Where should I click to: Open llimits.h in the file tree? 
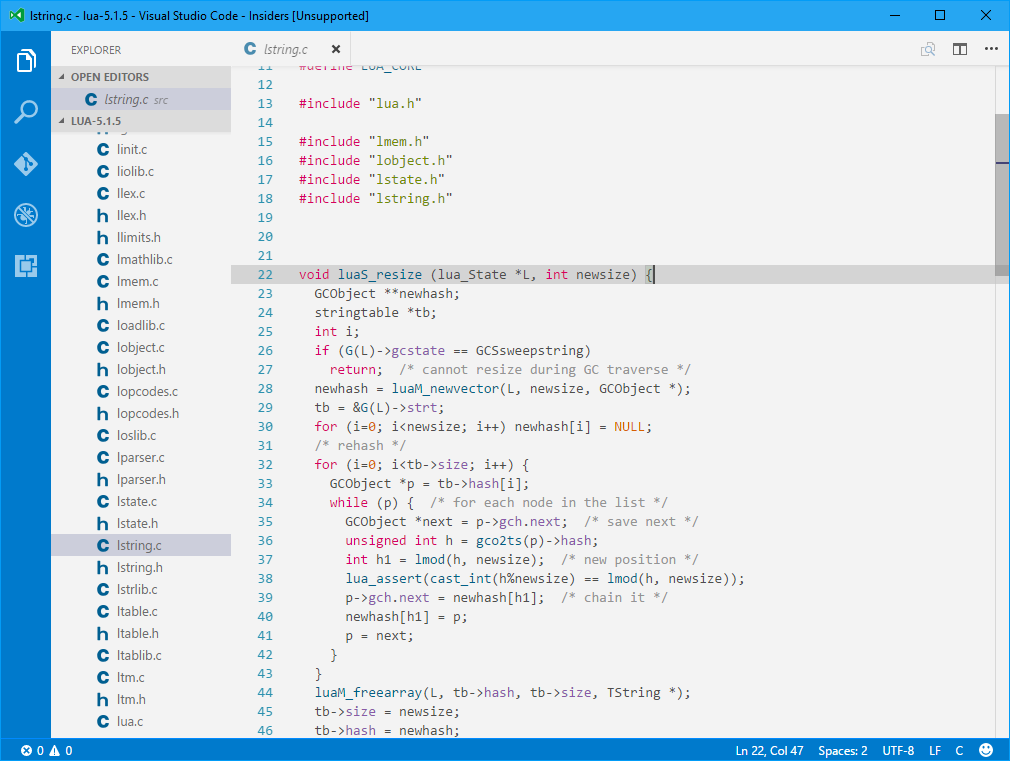coord(141,237)
